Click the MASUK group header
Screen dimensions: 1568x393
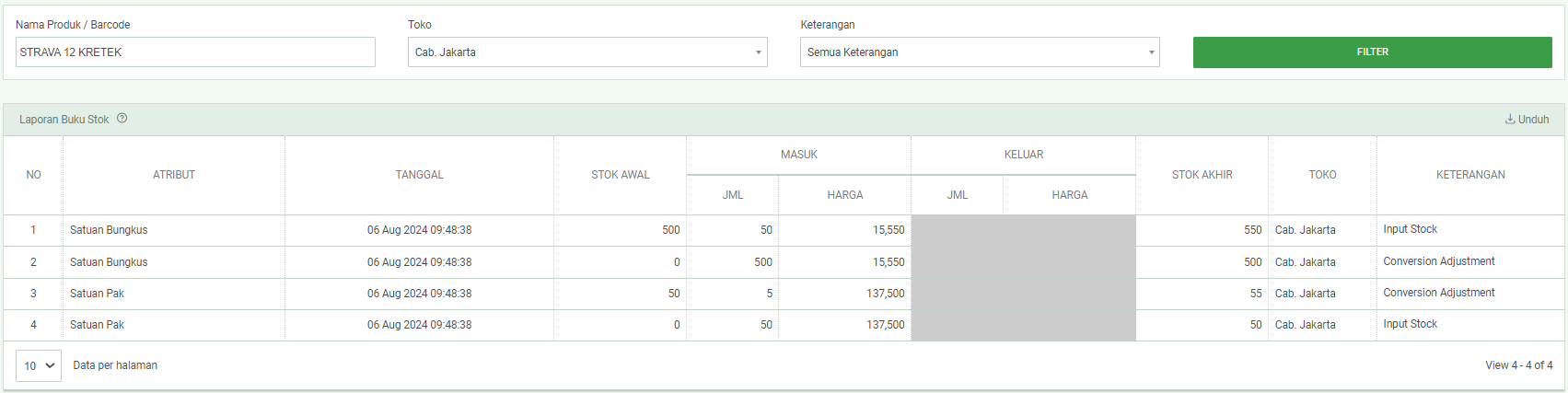point(798,155)
